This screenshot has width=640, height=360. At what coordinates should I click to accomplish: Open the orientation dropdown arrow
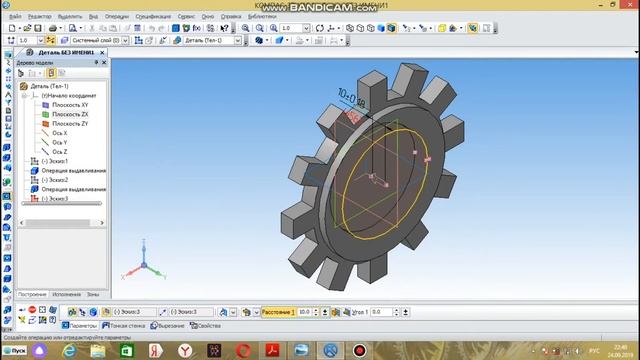coord(338,28)
